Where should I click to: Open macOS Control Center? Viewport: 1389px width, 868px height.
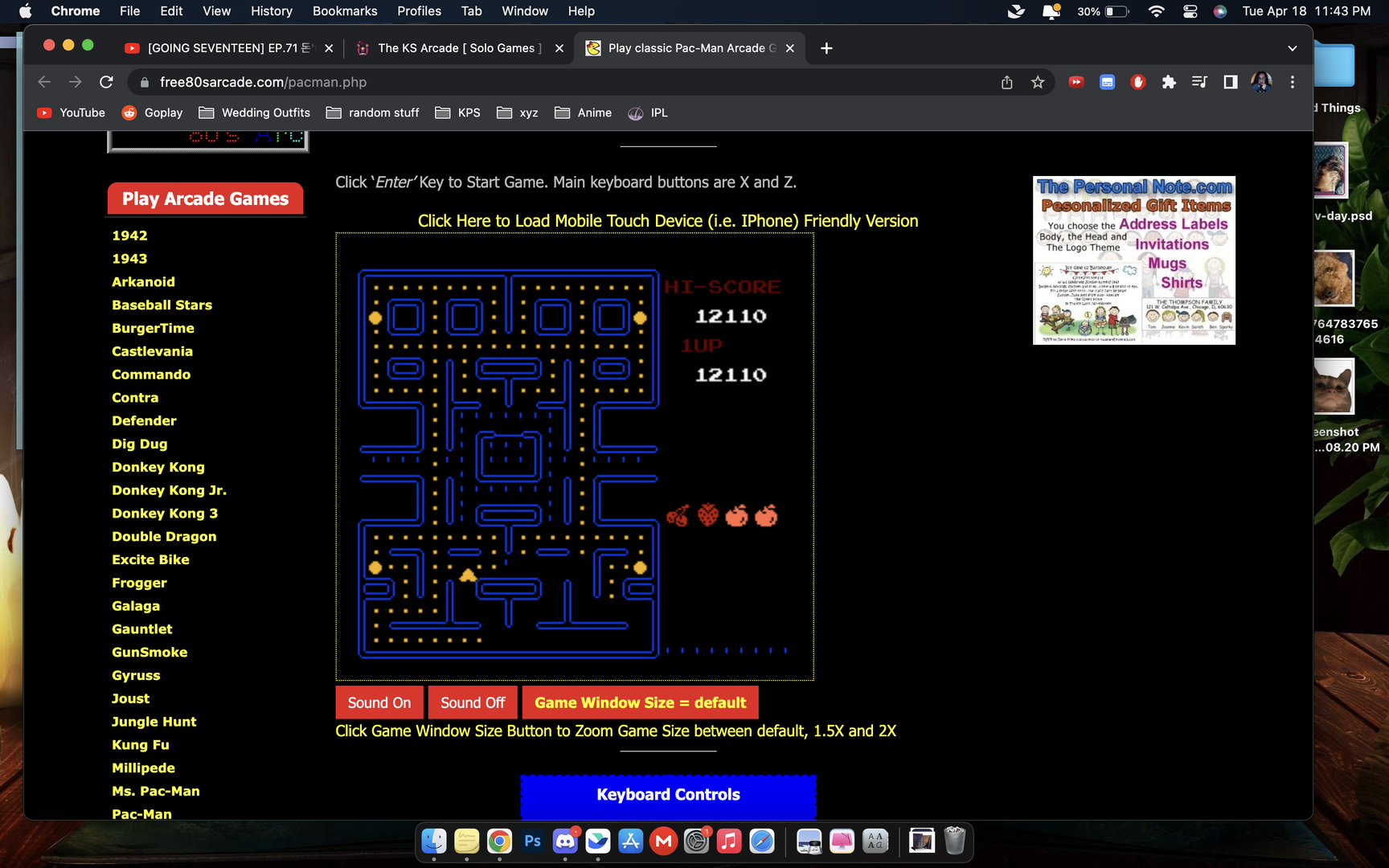click(1190, 11)
